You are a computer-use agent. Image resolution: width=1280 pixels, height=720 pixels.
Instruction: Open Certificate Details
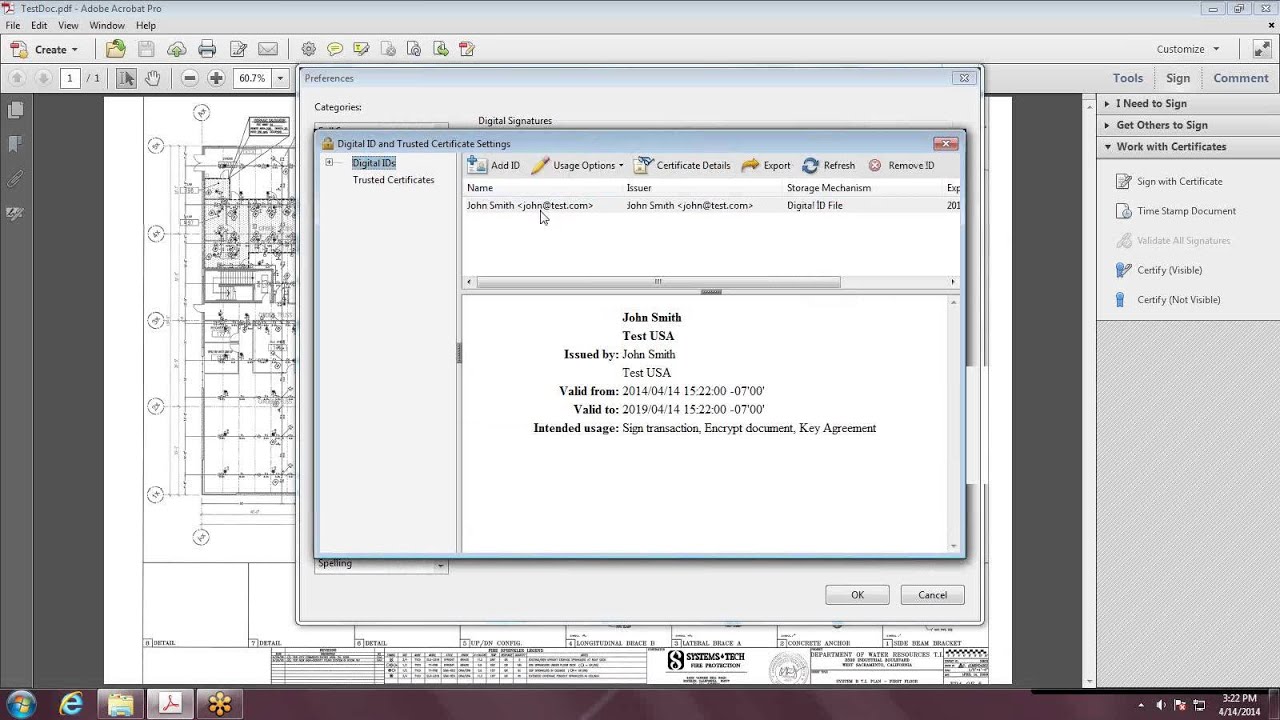tap(683, 165)
